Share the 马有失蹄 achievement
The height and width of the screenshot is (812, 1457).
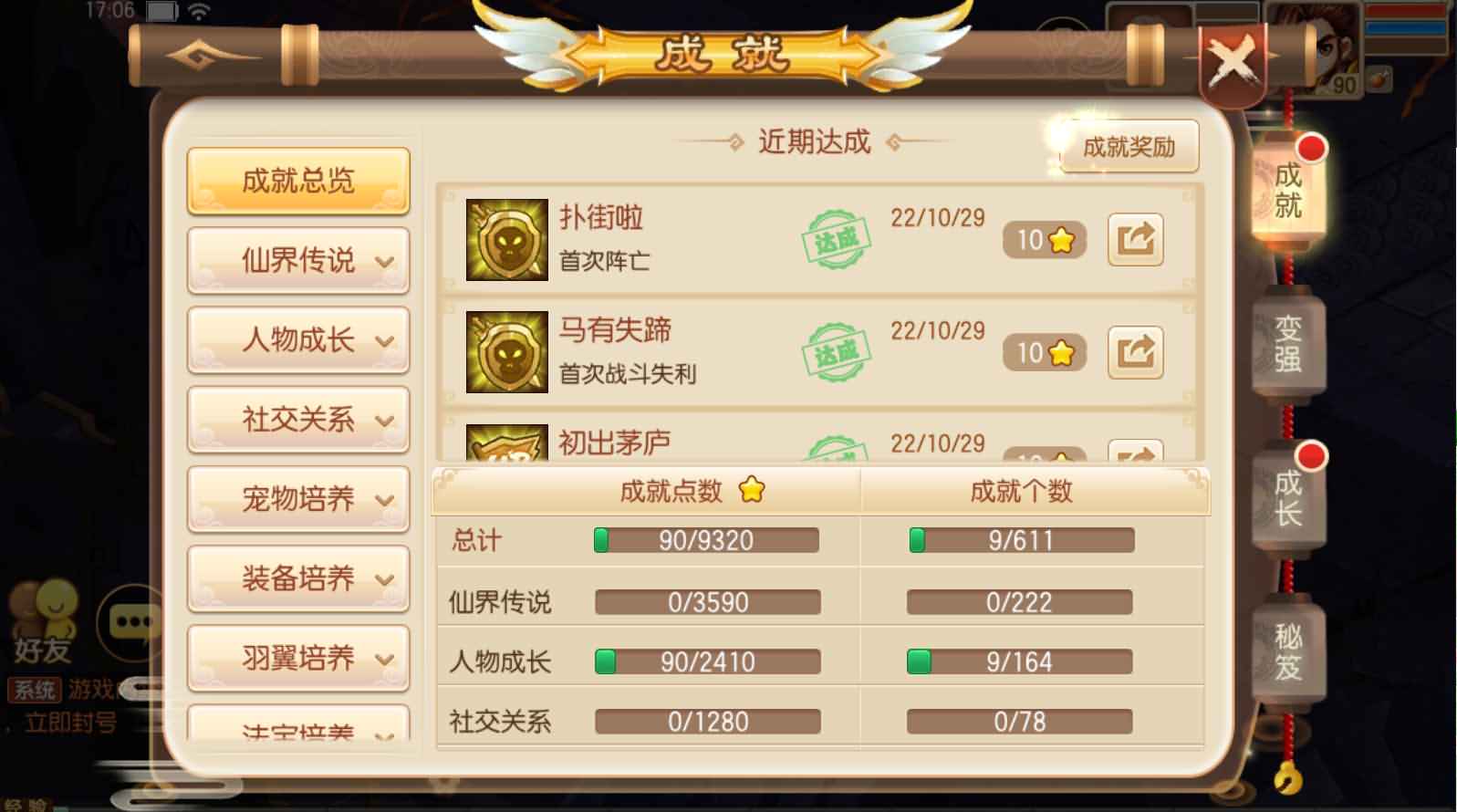pos(1135,352)
